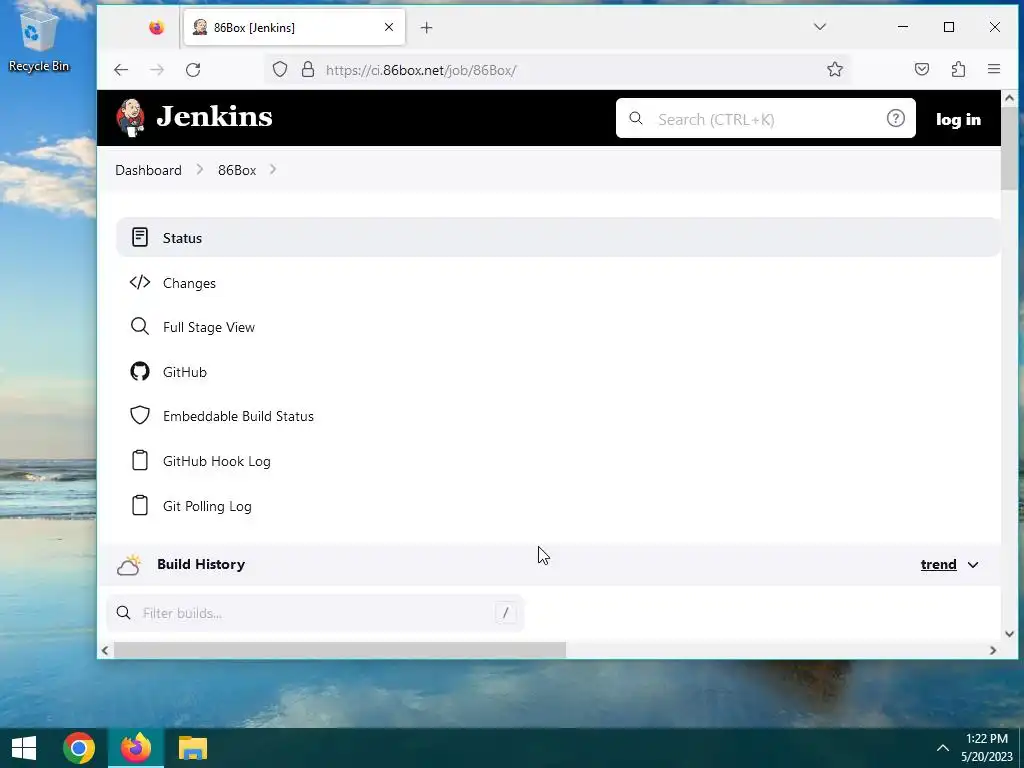Open the extensions puzzle menu

click(x=958, y=69)
